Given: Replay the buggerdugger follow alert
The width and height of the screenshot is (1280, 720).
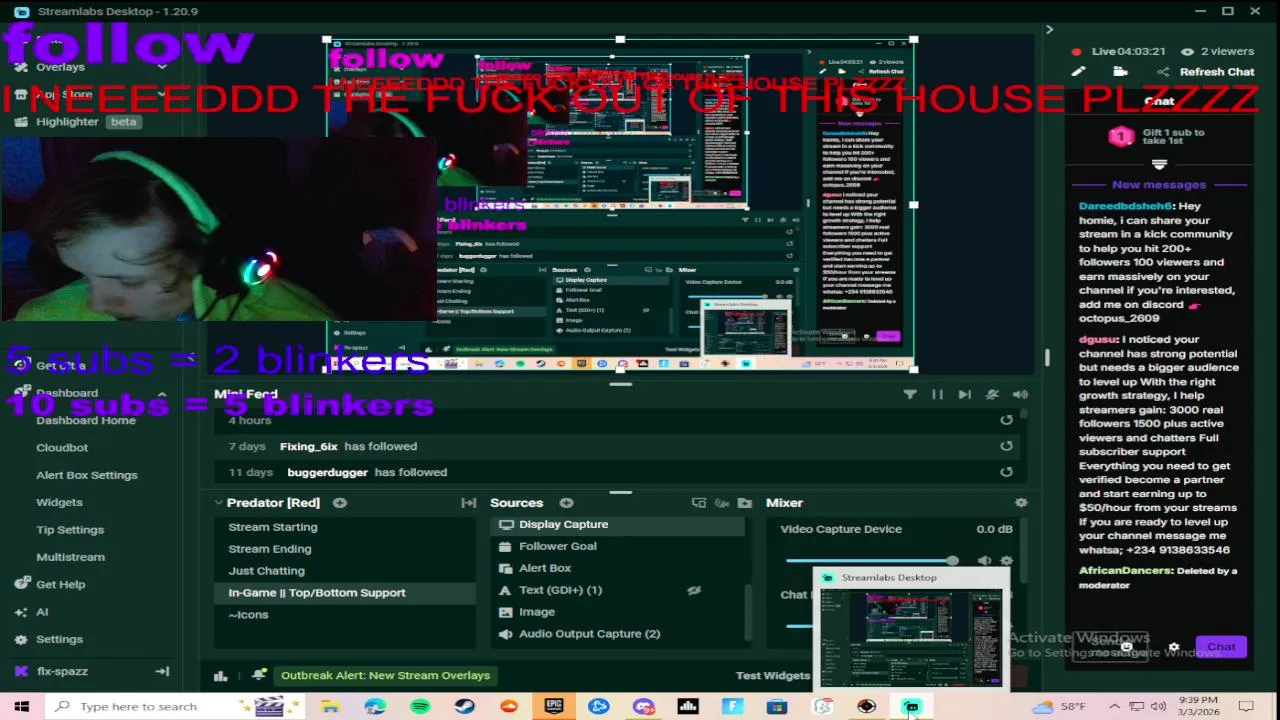Looking at the screenshot, I should 1006,472.
